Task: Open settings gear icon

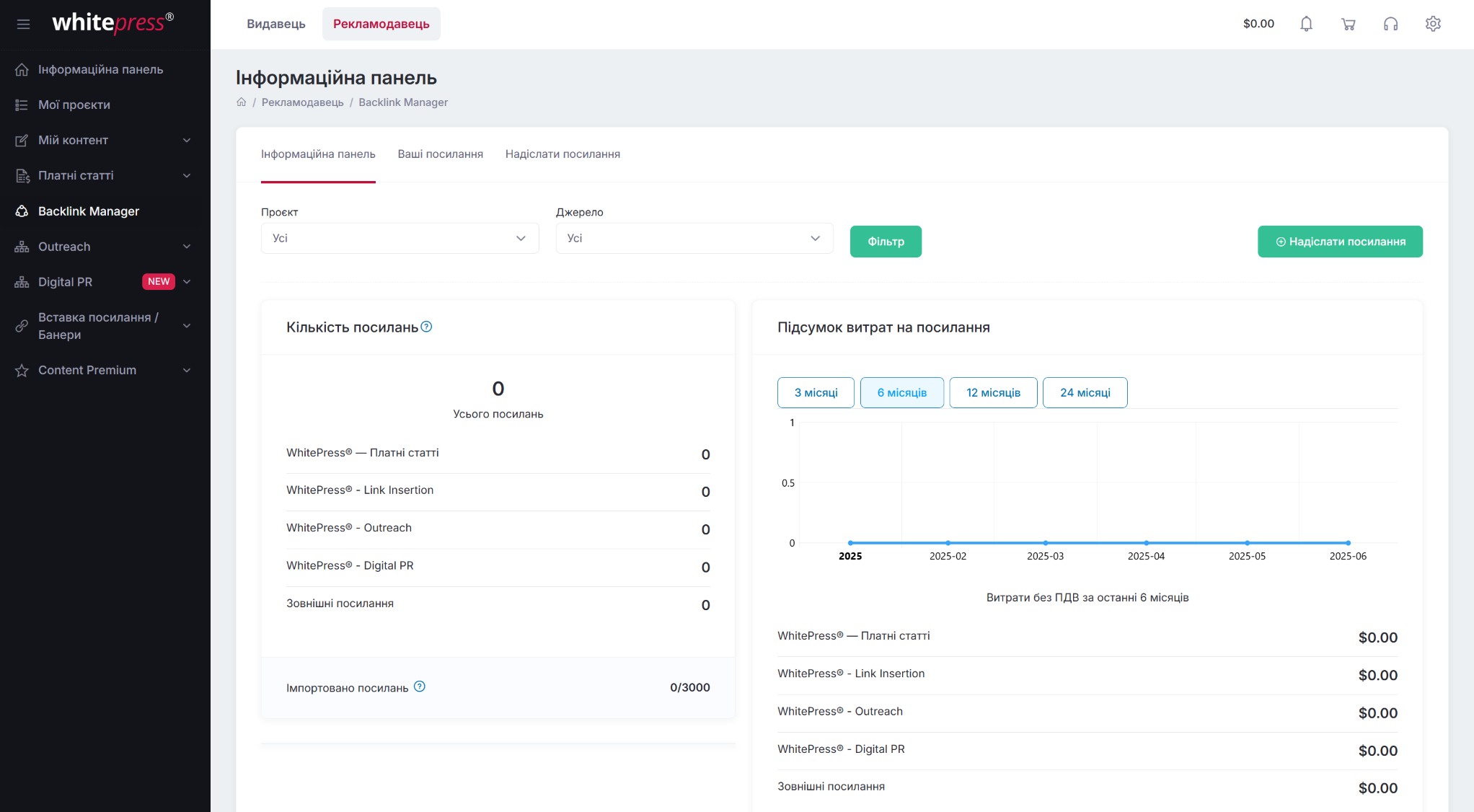Action: pyautogui.click(x=1433, y=24)
